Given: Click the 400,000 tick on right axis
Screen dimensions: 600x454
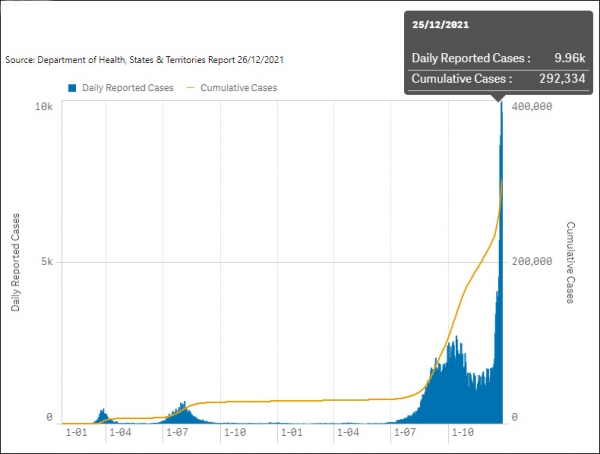Looking at the screenshot, I should 532,106.
